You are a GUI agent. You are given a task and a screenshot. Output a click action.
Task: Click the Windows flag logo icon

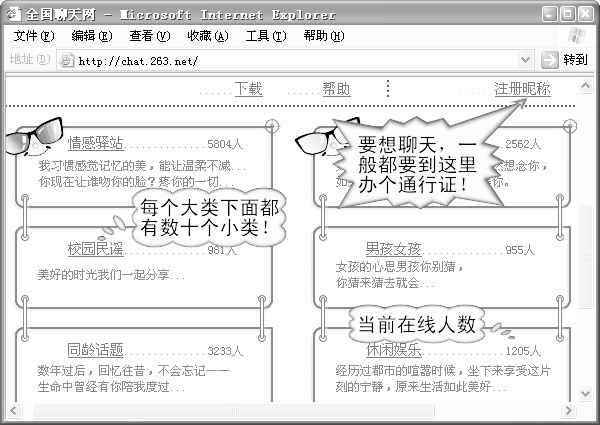(576, 36)
